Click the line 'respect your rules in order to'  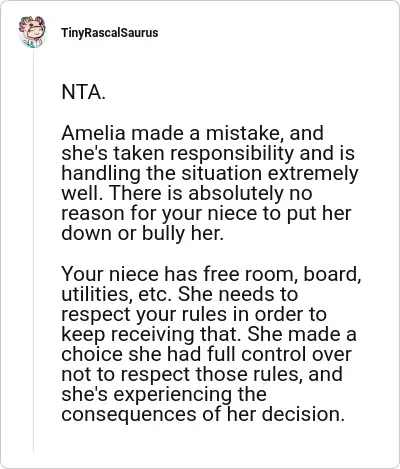coord(194,314)
